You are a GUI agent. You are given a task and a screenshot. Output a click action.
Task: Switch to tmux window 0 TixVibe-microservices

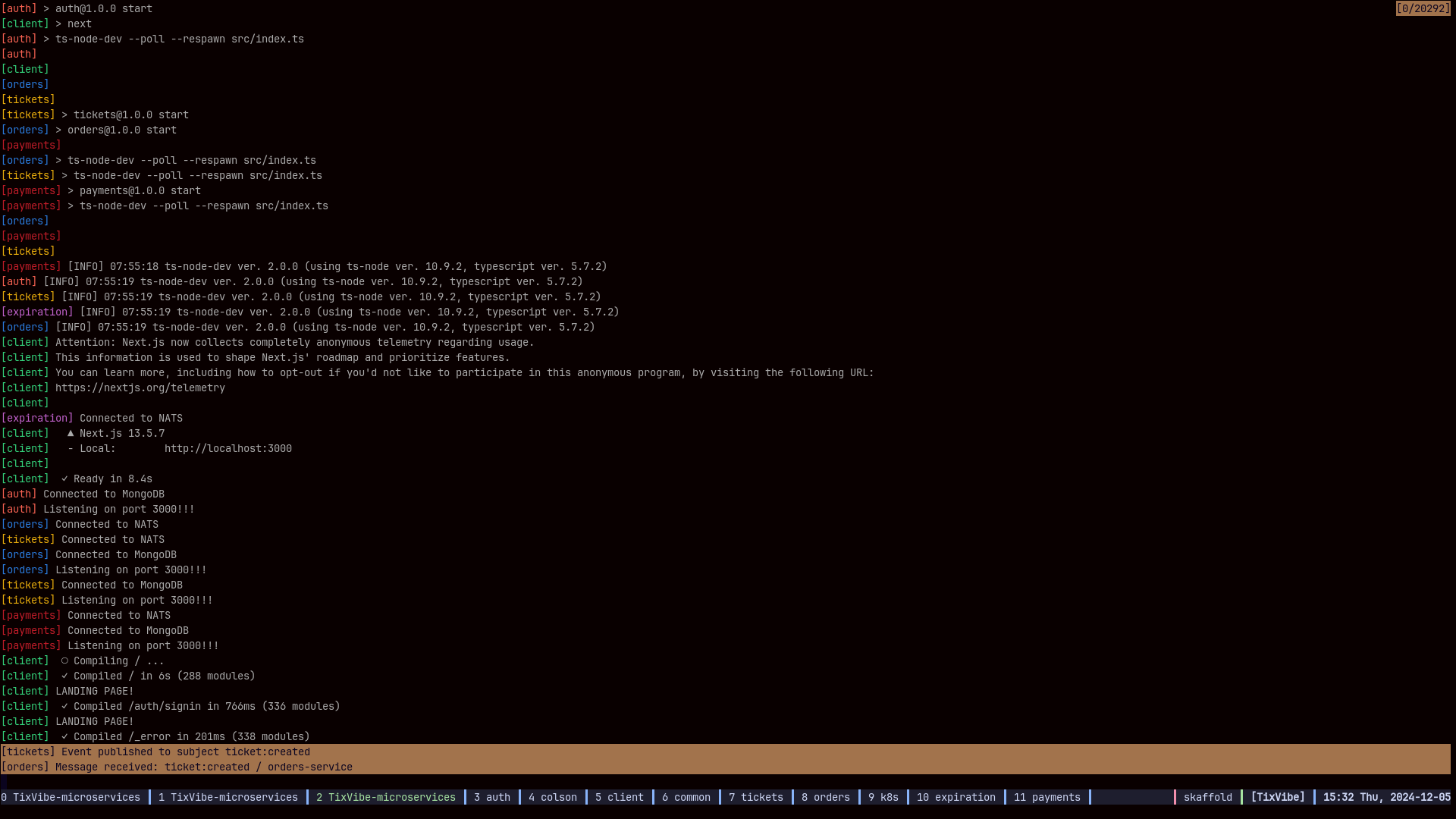pyautogui.click(x=71, y=797)
